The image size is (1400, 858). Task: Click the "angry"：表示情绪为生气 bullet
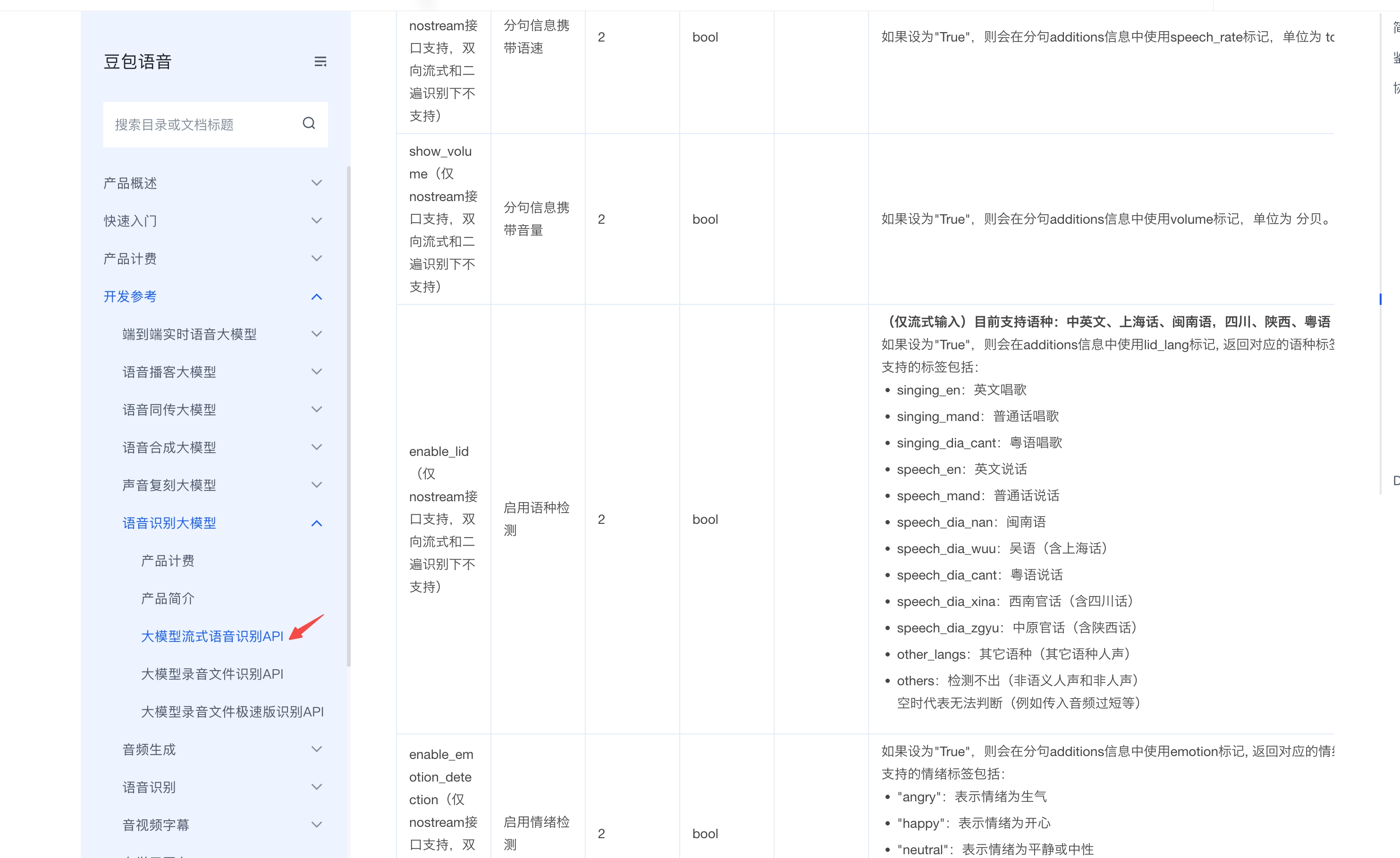click(971, 797)
